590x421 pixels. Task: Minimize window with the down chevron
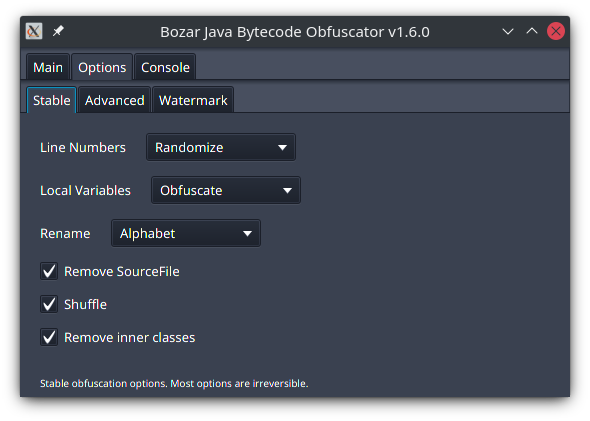coord(508,32)
